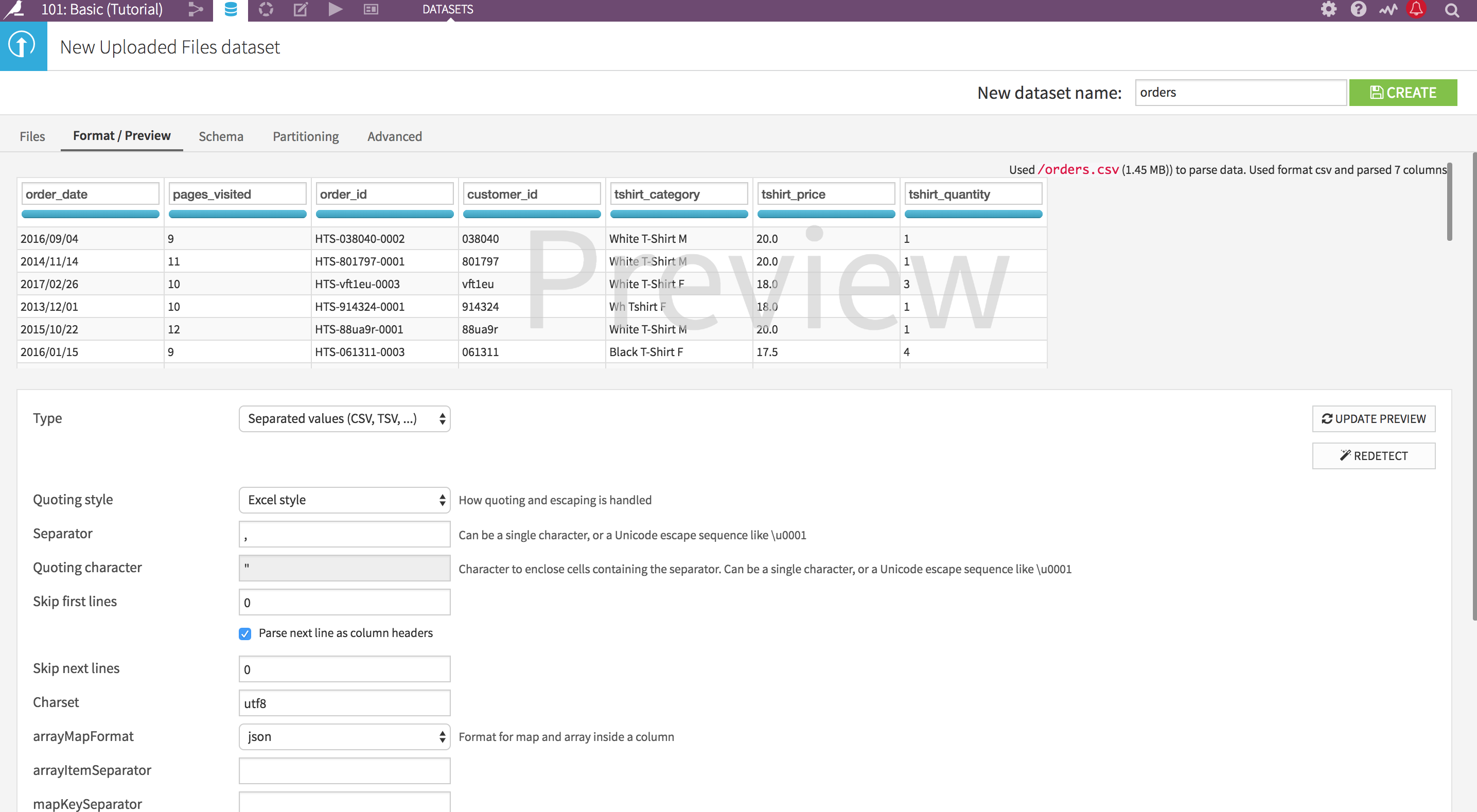
Task: Open the Dashboards icon in navbar
Action: 371,9
